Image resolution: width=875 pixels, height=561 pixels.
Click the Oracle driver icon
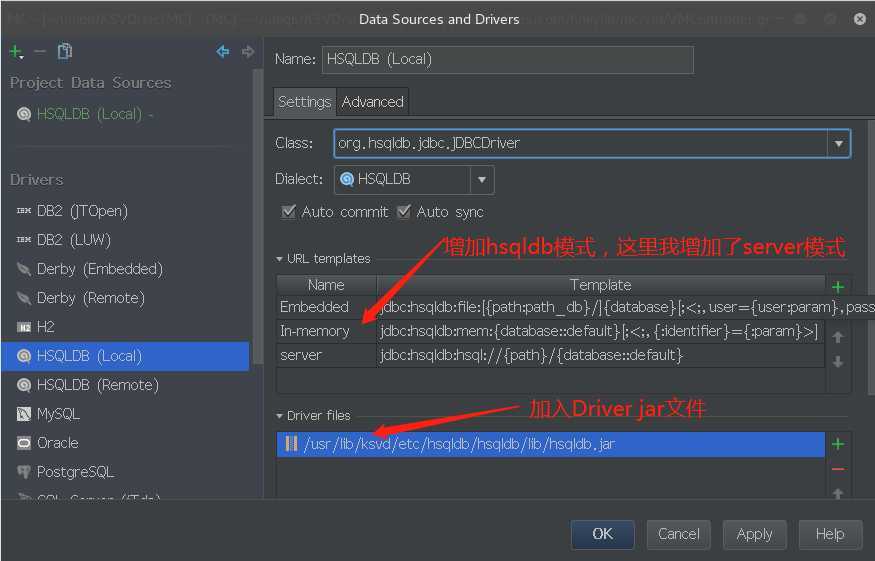click(23, 443)
